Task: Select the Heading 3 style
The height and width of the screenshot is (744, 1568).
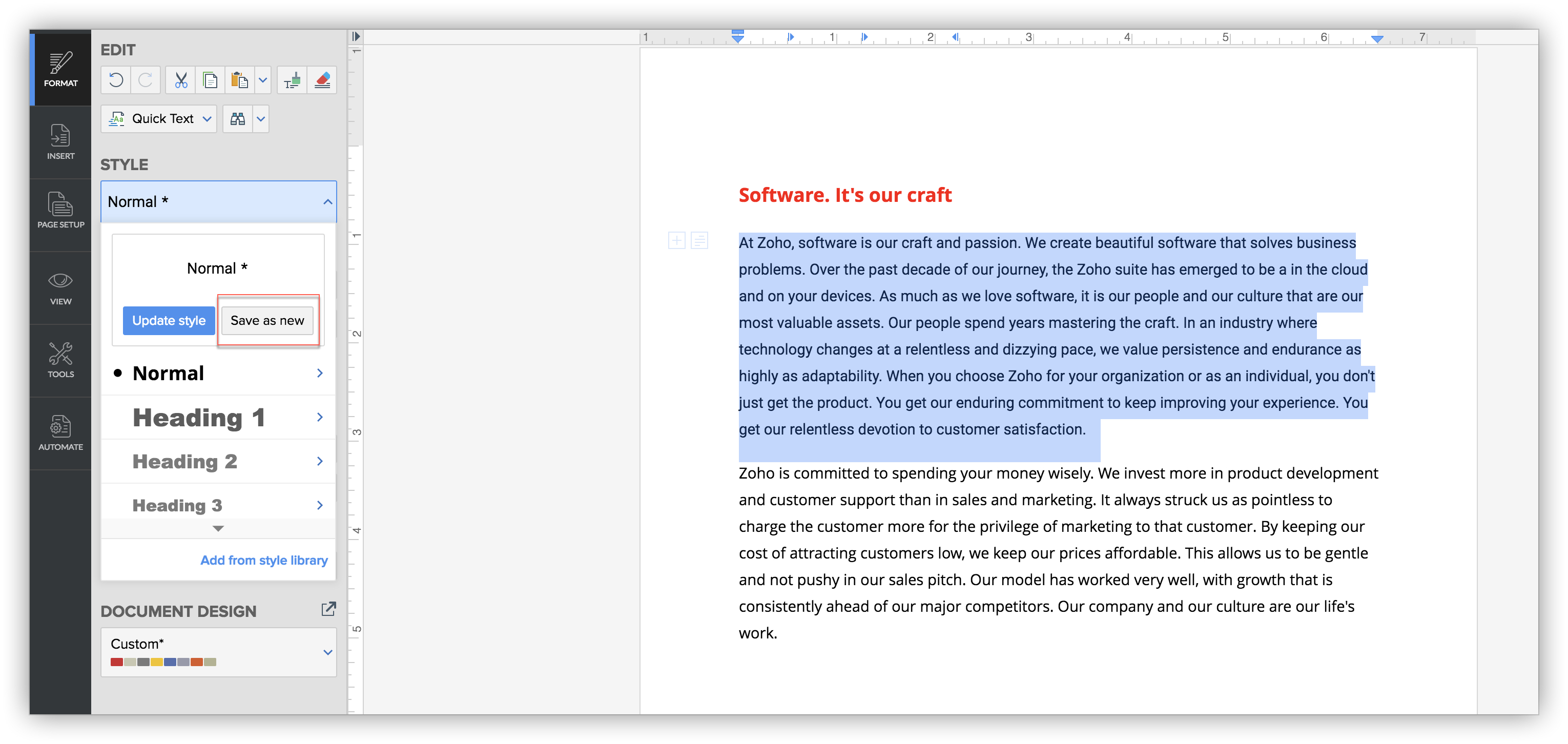Action: click(x=177, y=505)
